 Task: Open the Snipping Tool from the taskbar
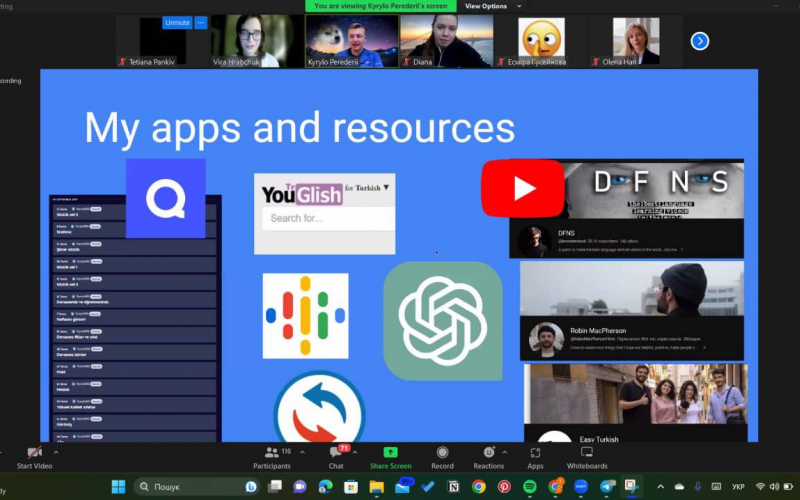632,487
